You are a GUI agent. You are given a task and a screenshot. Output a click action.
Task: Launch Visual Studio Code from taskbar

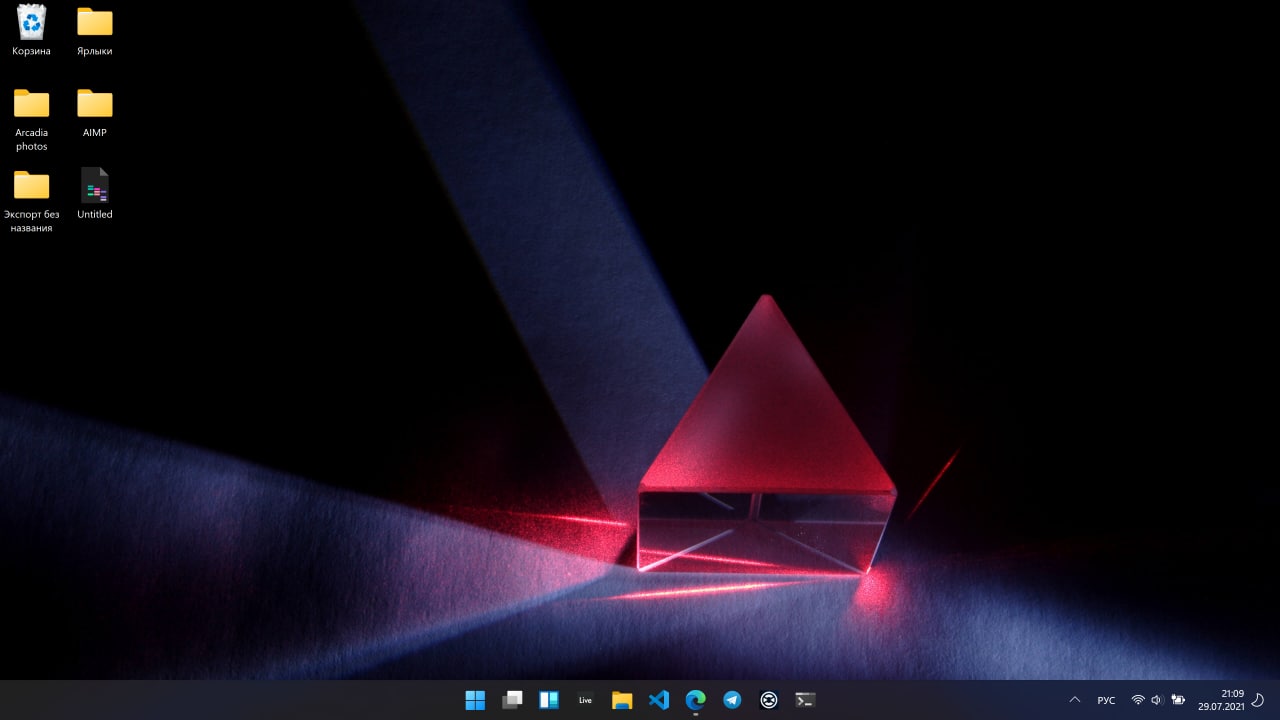tap(659, 700)
